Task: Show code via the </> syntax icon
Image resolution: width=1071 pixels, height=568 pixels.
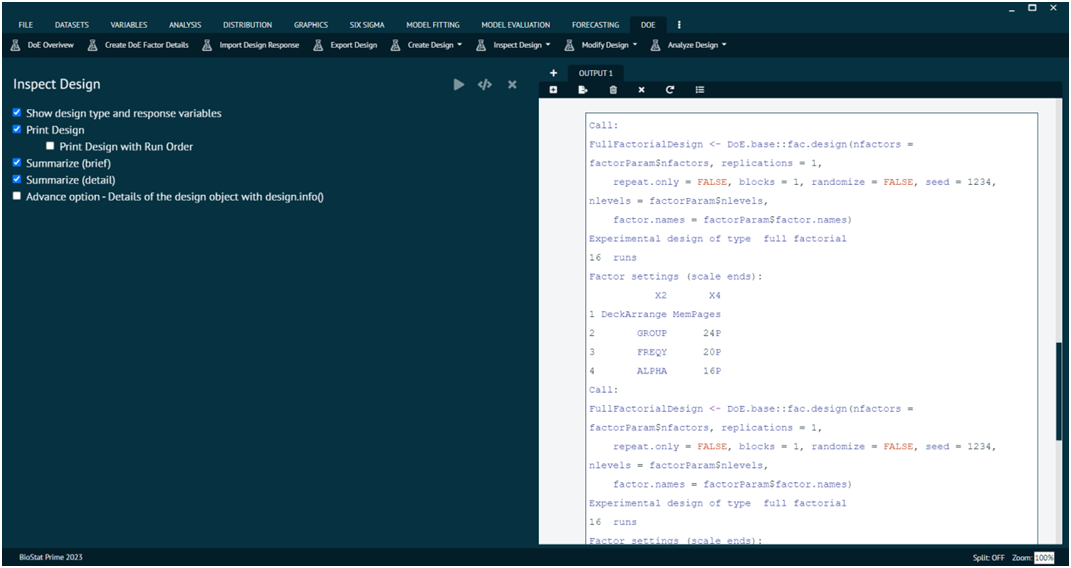Action: click(485, 85)
